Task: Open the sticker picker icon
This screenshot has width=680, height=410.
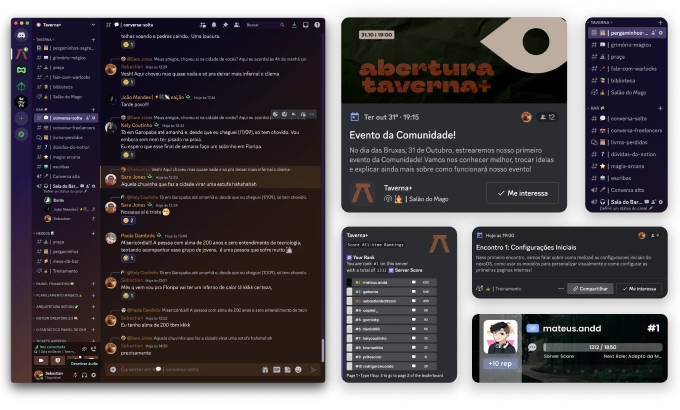Action: click(x=287, y=370)
